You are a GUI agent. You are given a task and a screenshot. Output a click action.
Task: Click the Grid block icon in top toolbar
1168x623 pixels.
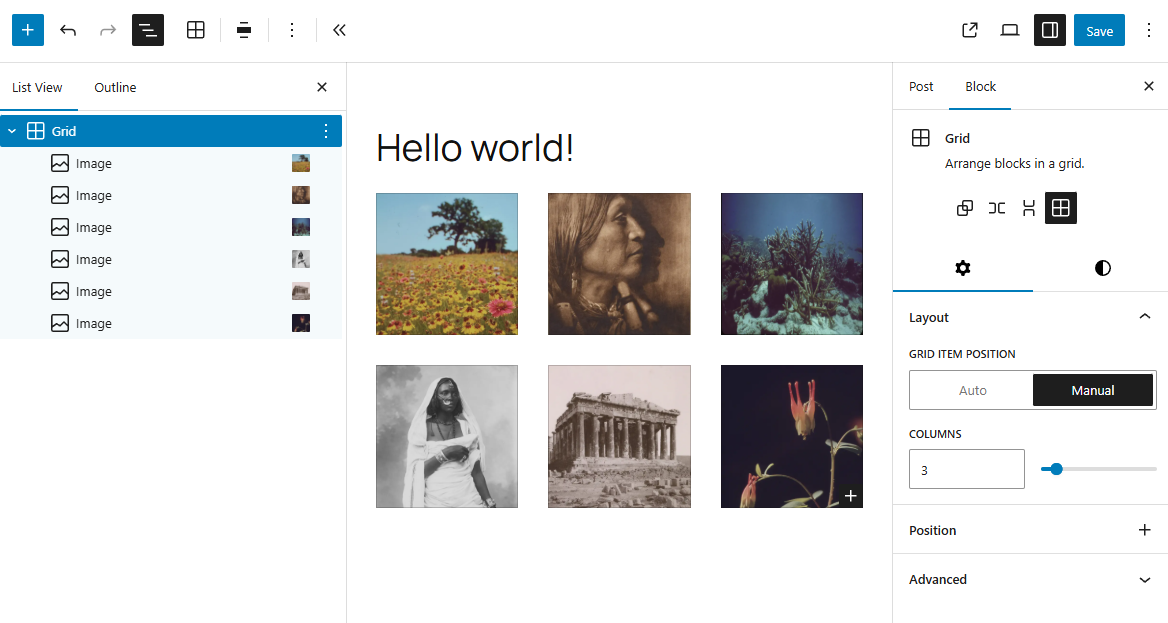tap(195, 30)
